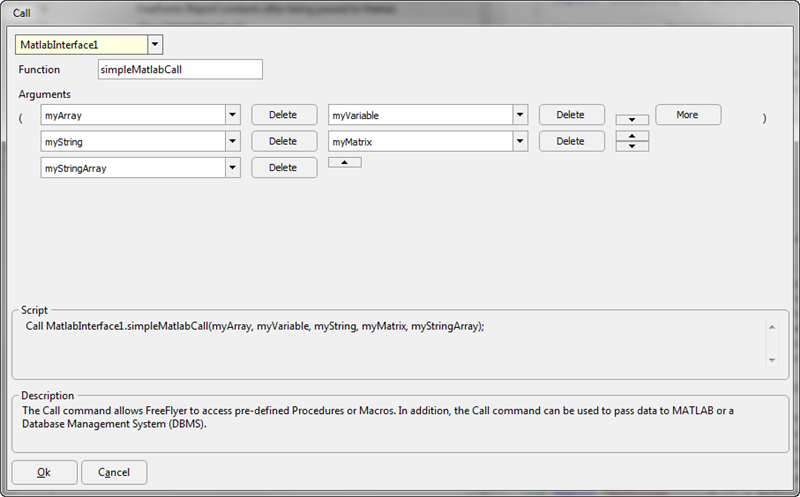Cancel the Call dialog
This screenshot has width=800, height=497.
114,473
